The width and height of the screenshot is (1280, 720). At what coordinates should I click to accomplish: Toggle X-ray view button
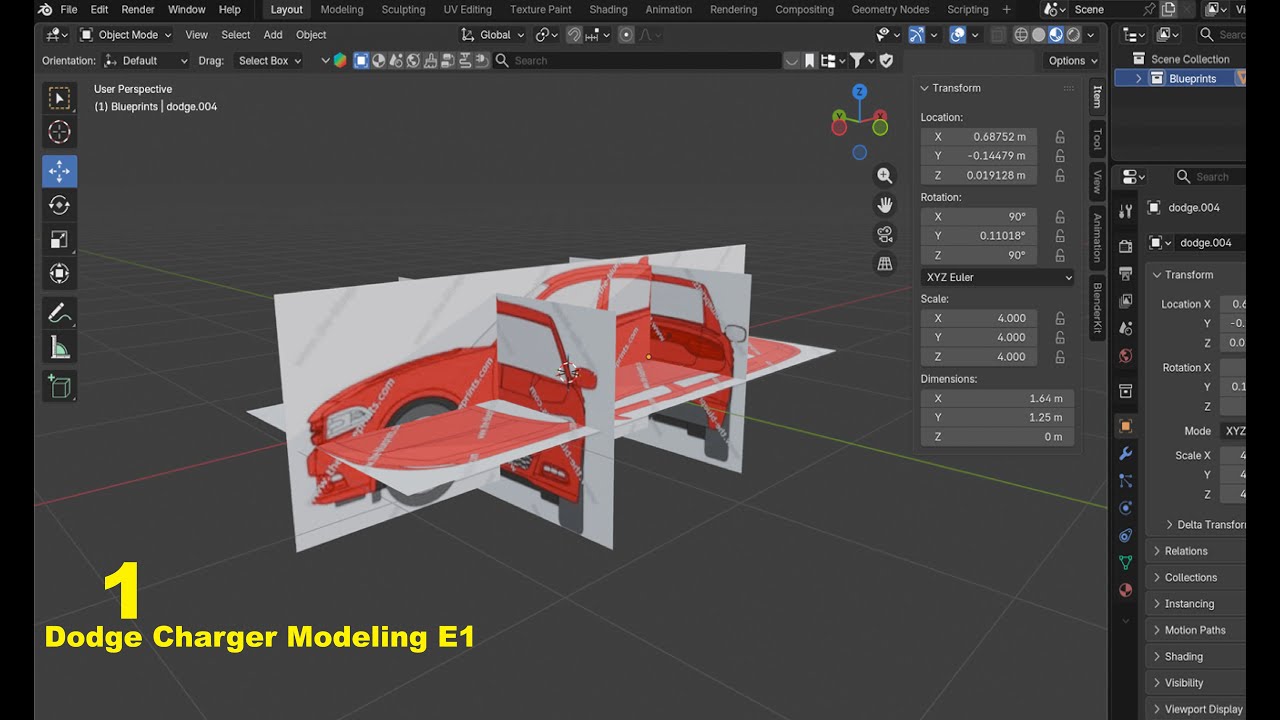998,35
